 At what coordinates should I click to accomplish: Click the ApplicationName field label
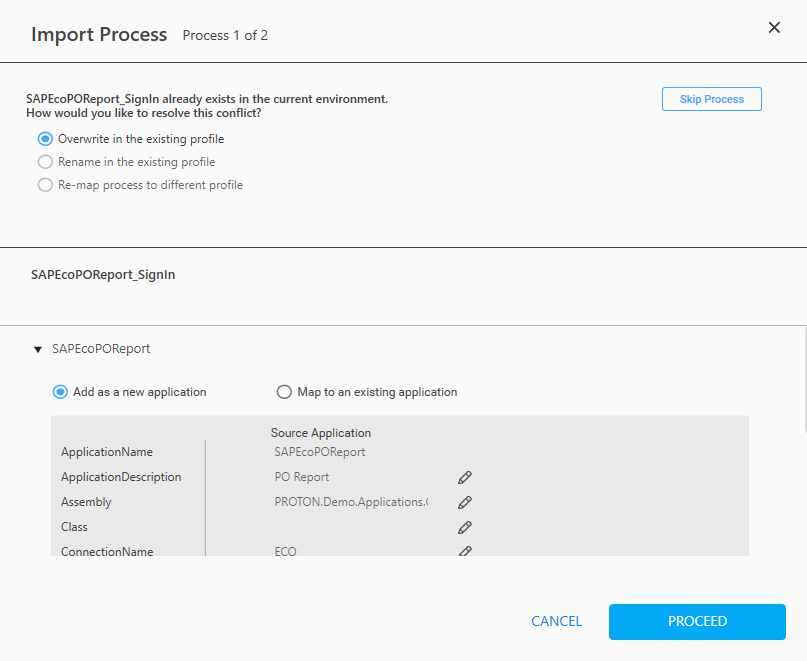tap(107, 452)
